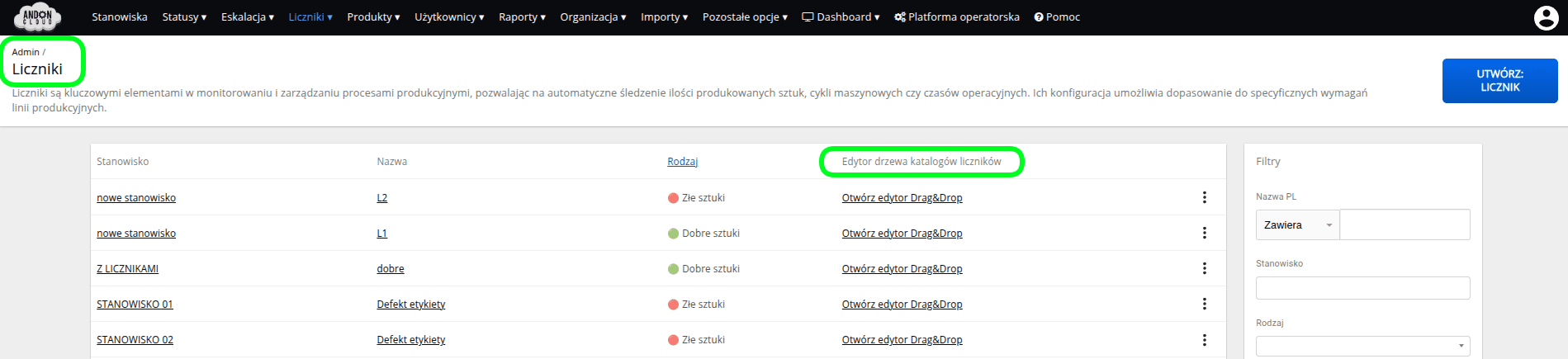Click the Stanowisko filter input field

[x=1362, y=287]
